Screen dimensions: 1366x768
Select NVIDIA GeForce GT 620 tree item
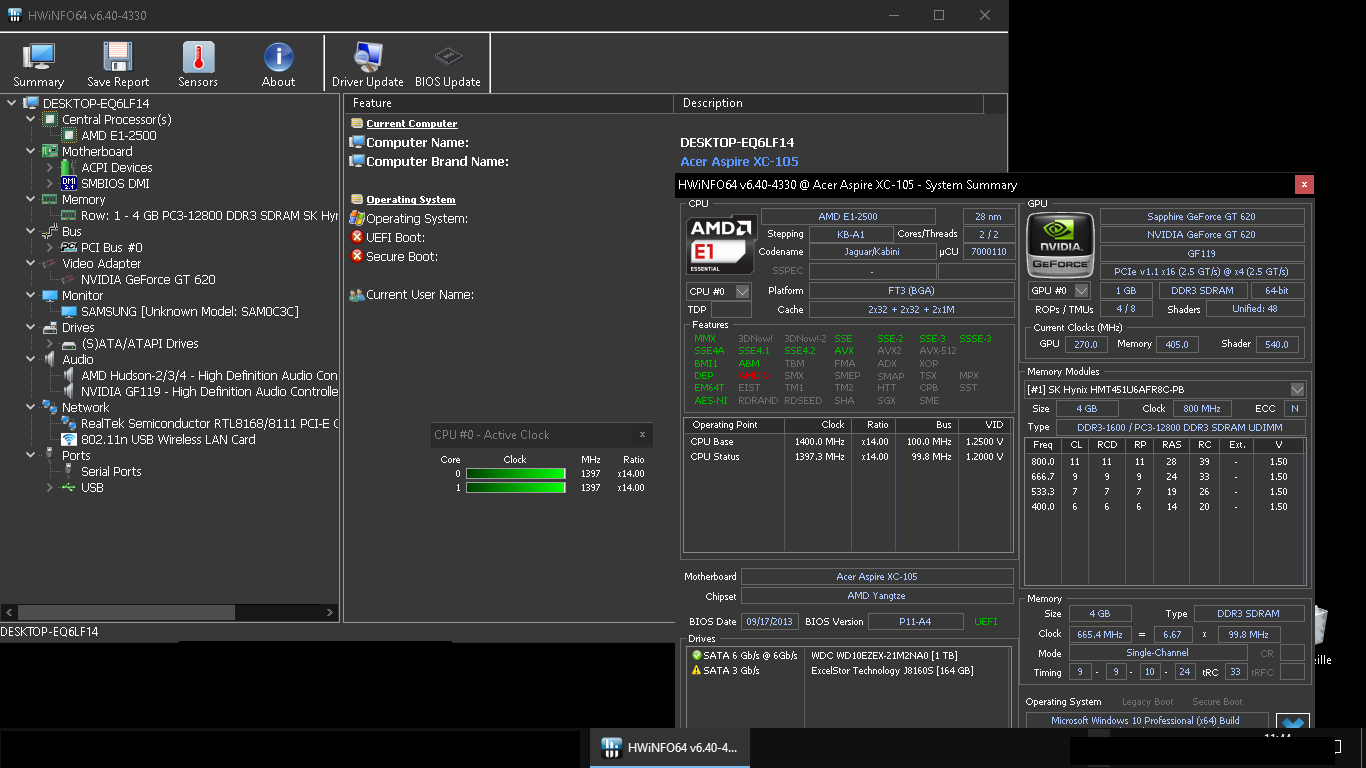point(148,280)
